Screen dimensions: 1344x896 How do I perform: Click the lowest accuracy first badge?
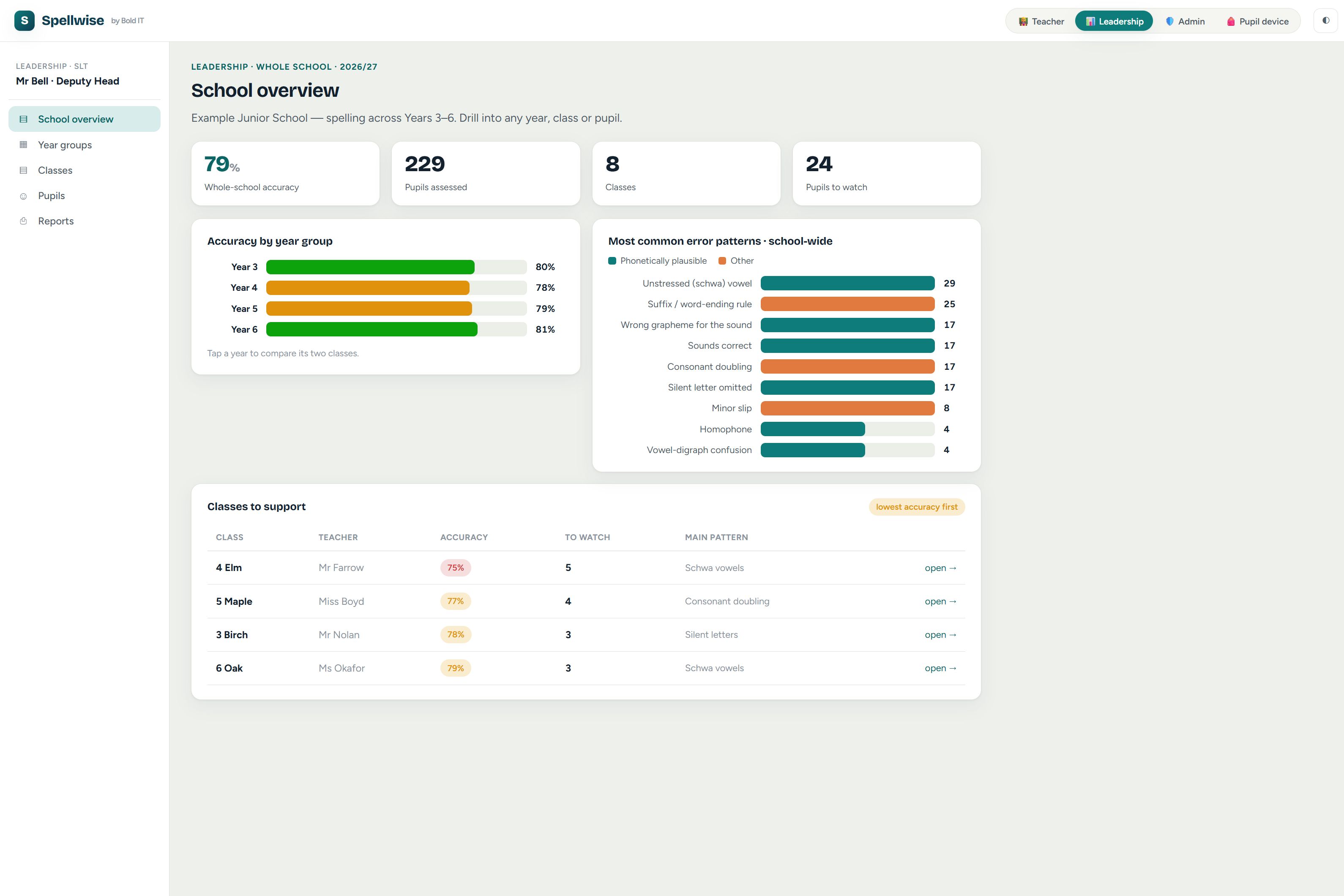(x=917, y=507)
